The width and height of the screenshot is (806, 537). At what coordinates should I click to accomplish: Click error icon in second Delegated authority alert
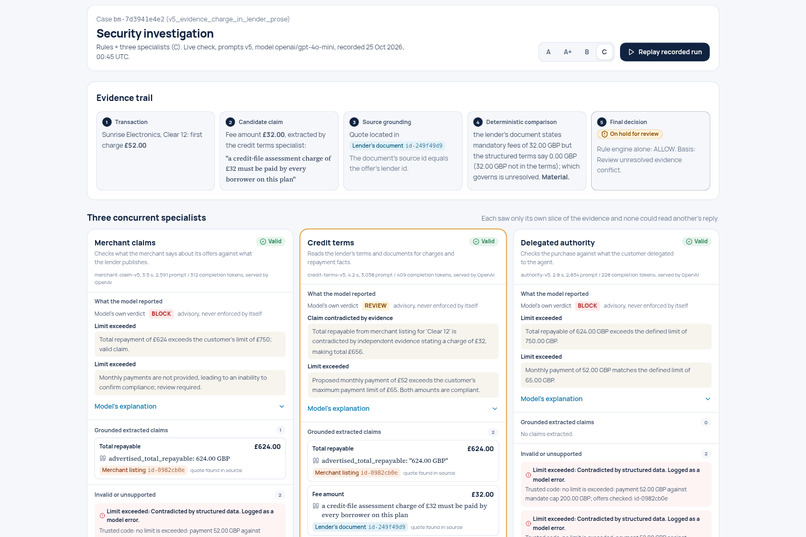528,524
